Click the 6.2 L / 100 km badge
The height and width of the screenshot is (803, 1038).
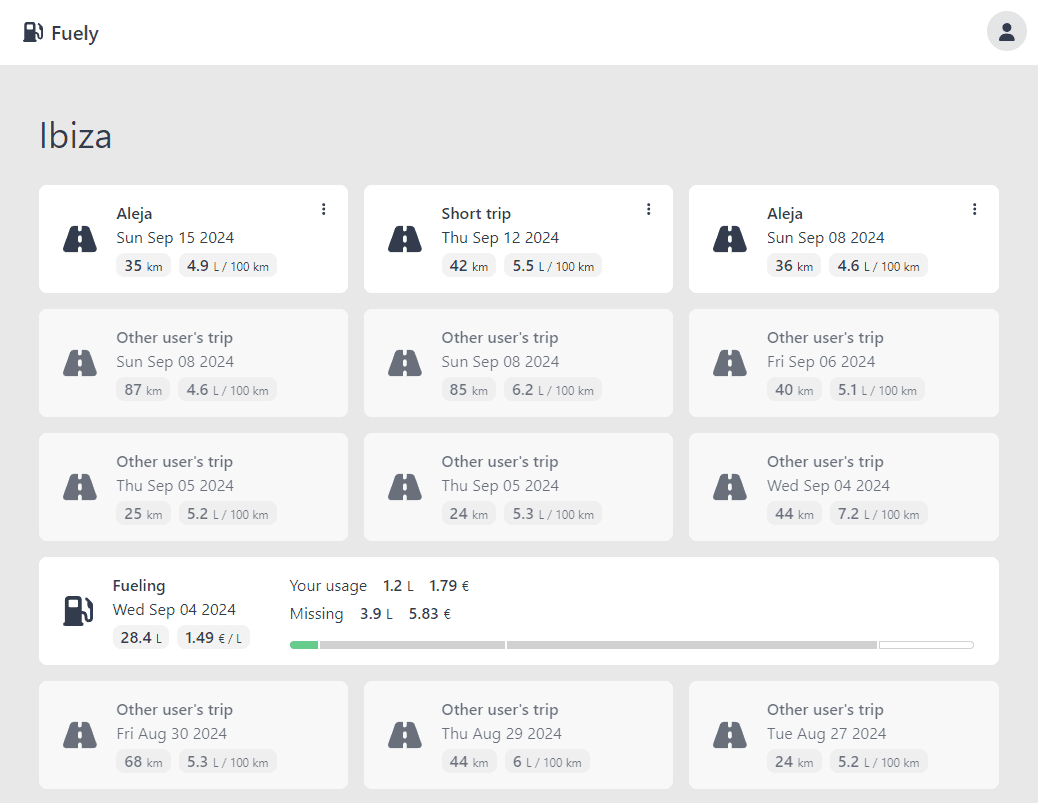point(553,390)
